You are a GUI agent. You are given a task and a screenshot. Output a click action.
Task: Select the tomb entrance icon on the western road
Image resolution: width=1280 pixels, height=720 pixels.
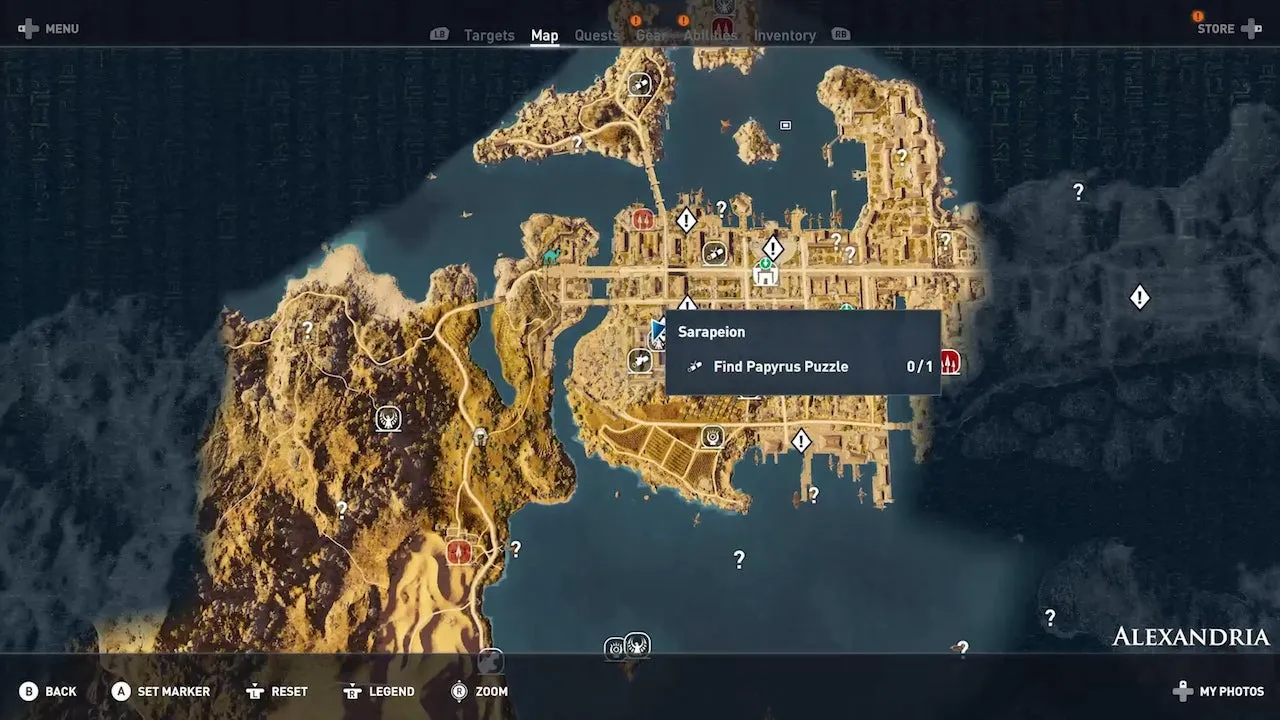481,436
